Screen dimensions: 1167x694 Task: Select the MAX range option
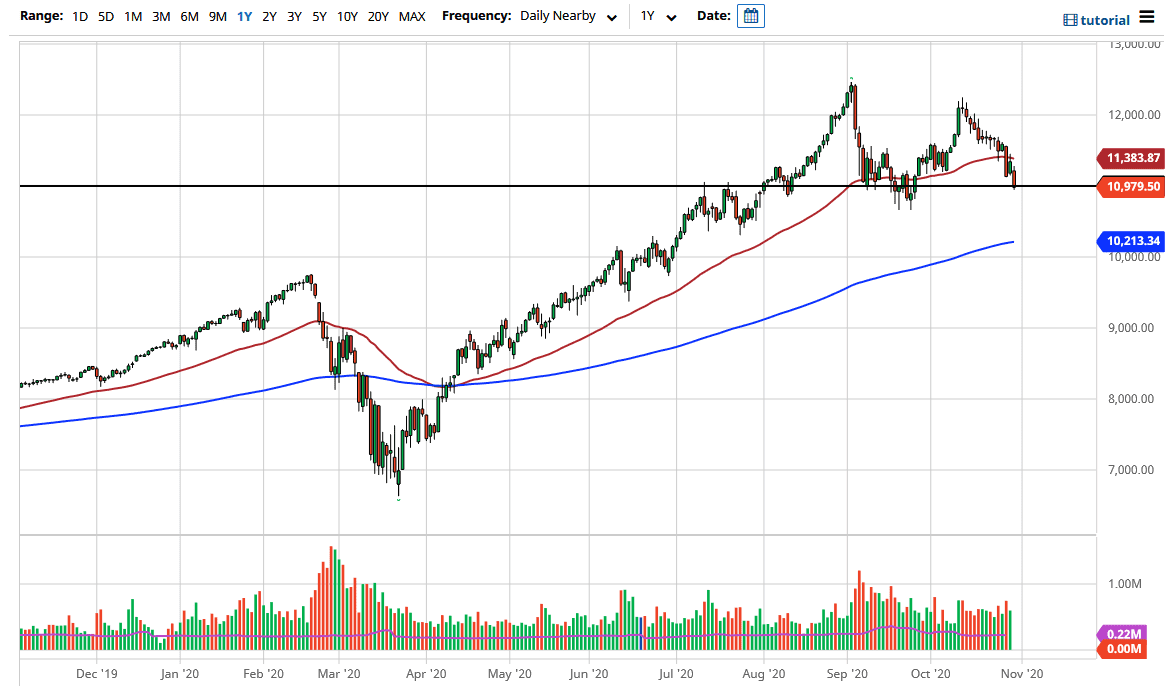tap(411, 16)
